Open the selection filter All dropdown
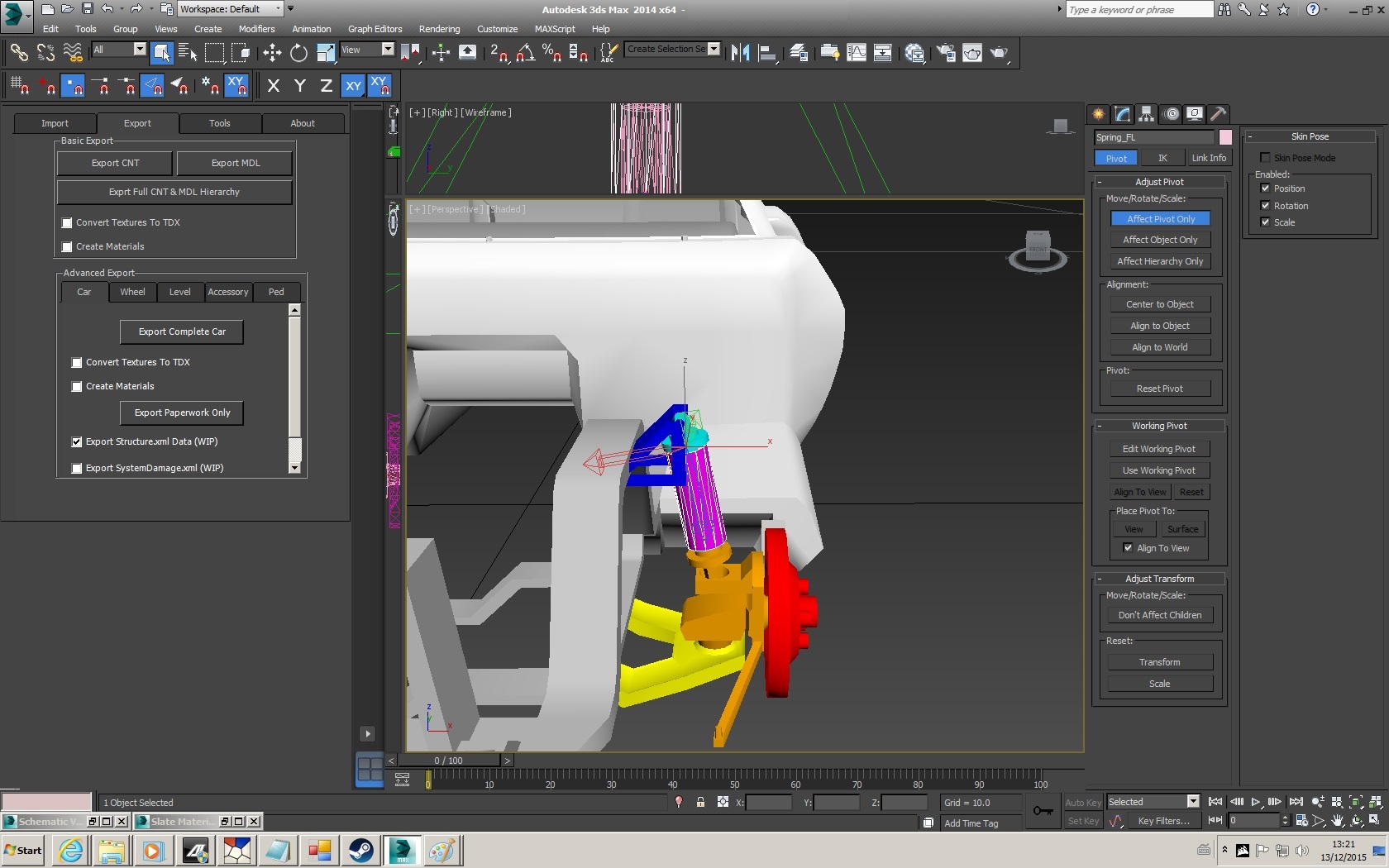 click(x=139, y=50)
